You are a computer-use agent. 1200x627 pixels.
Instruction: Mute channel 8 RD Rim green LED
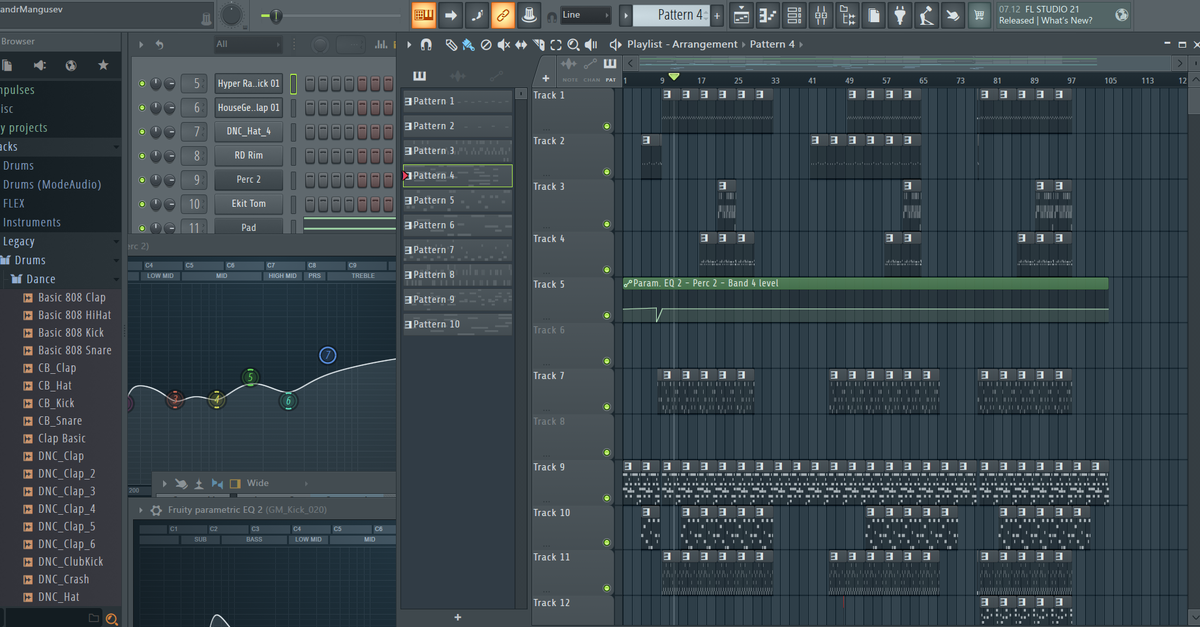(142, 156)
